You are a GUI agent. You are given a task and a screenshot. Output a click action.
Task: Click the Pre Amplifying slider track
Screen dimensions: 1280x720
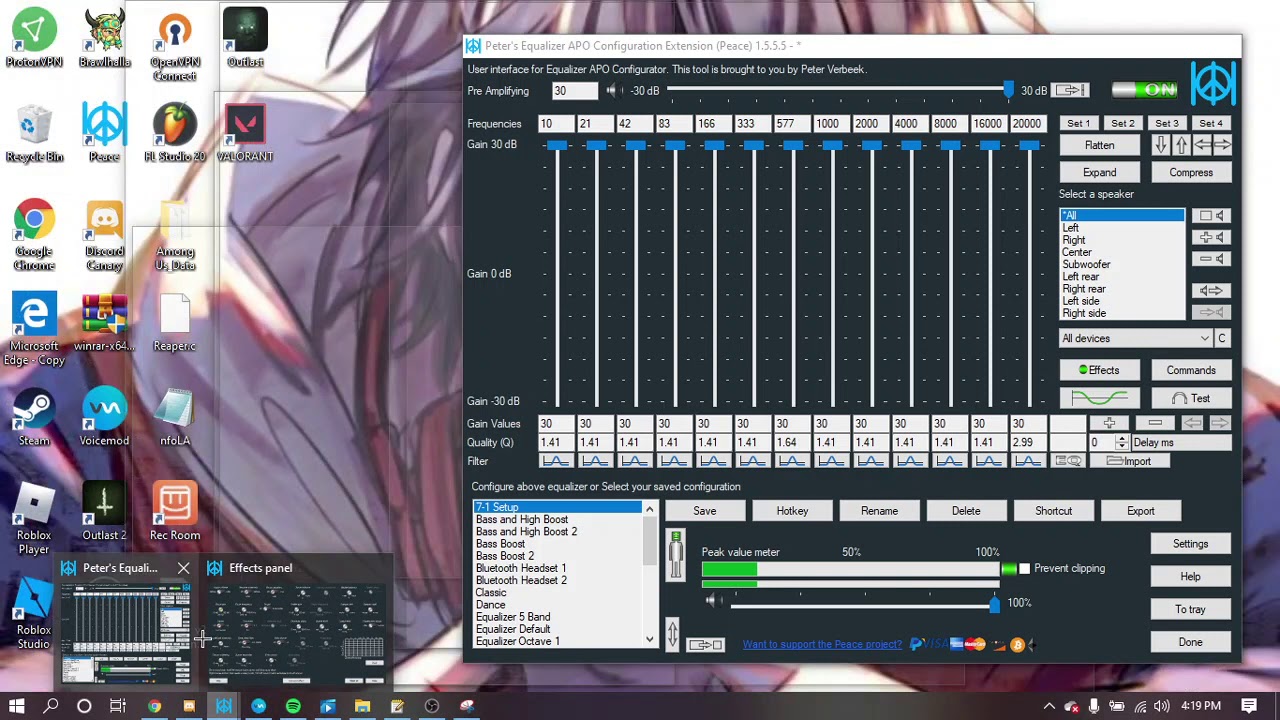click(838, 91)
